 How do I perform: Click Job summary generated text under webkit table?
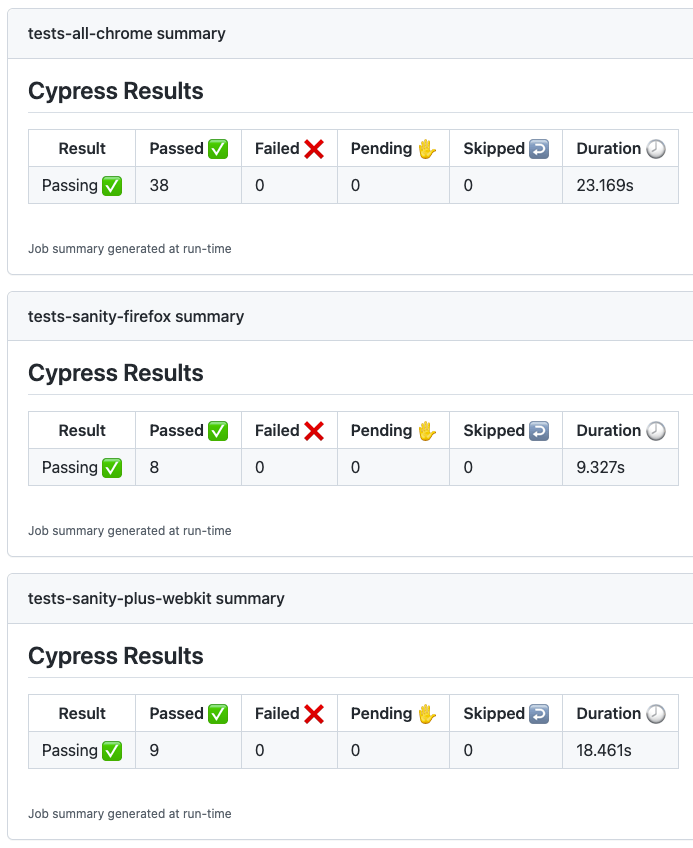click(130, 814)
